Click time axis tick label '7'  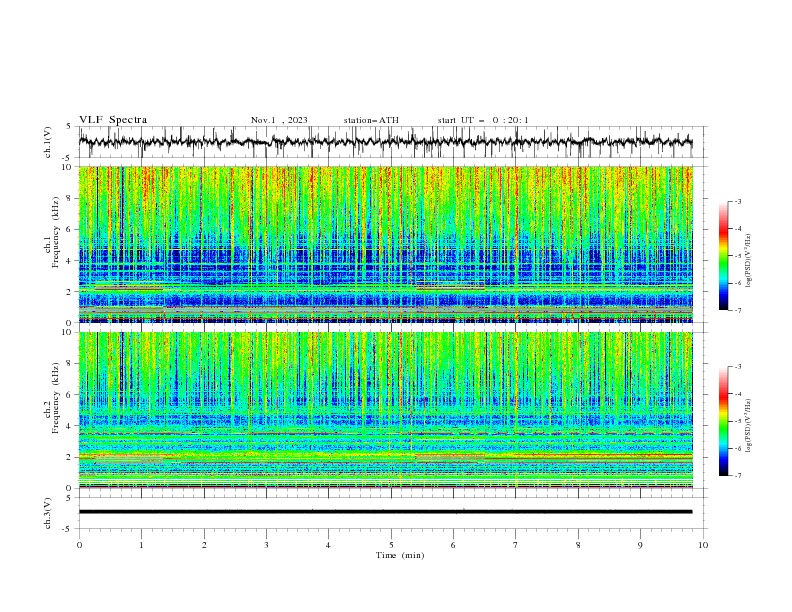point(516,545)
